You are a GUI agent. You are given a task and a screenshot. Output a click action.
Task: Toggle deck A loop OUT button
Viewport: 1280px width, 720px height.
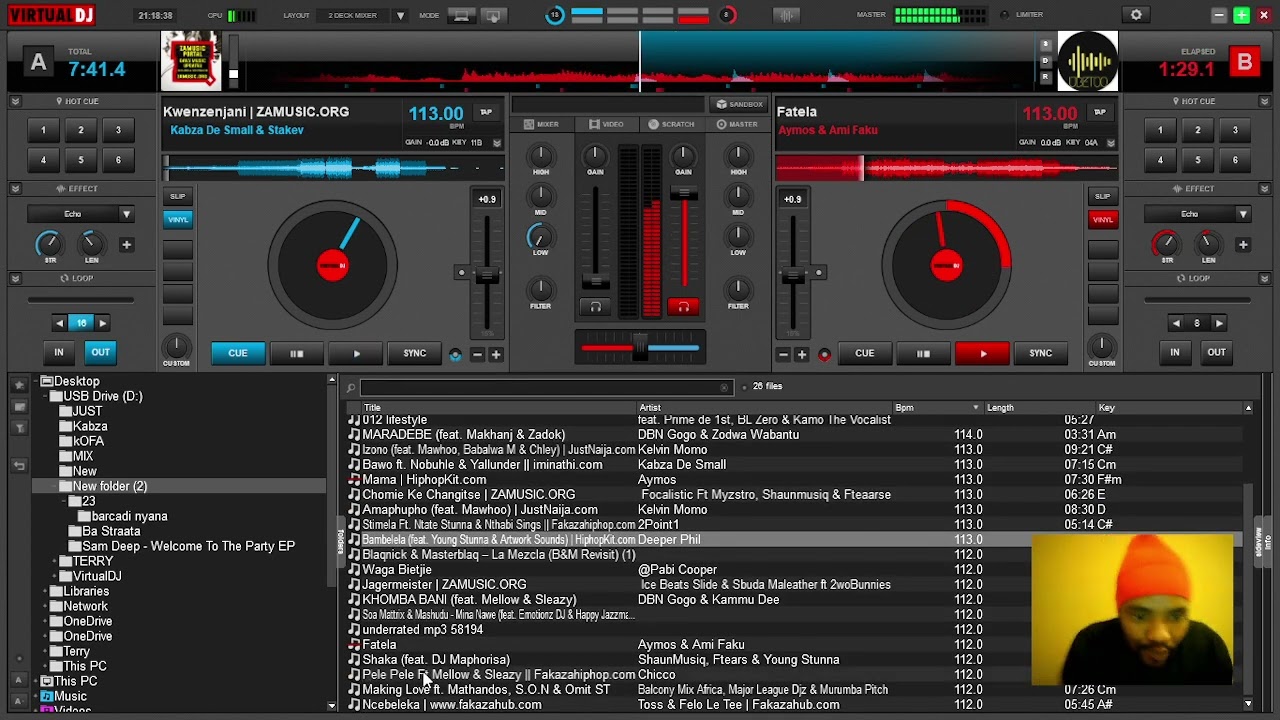point(101,352)
